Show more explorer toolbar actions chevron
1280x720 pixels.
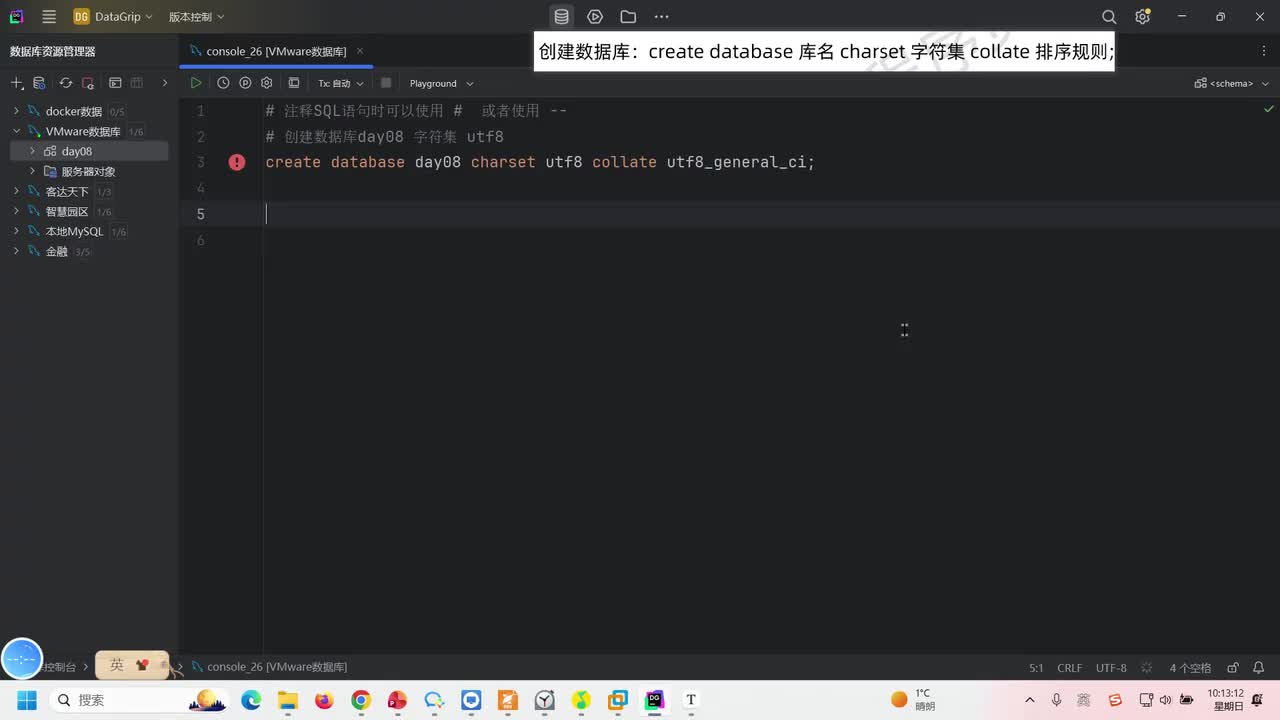(165, 83)
